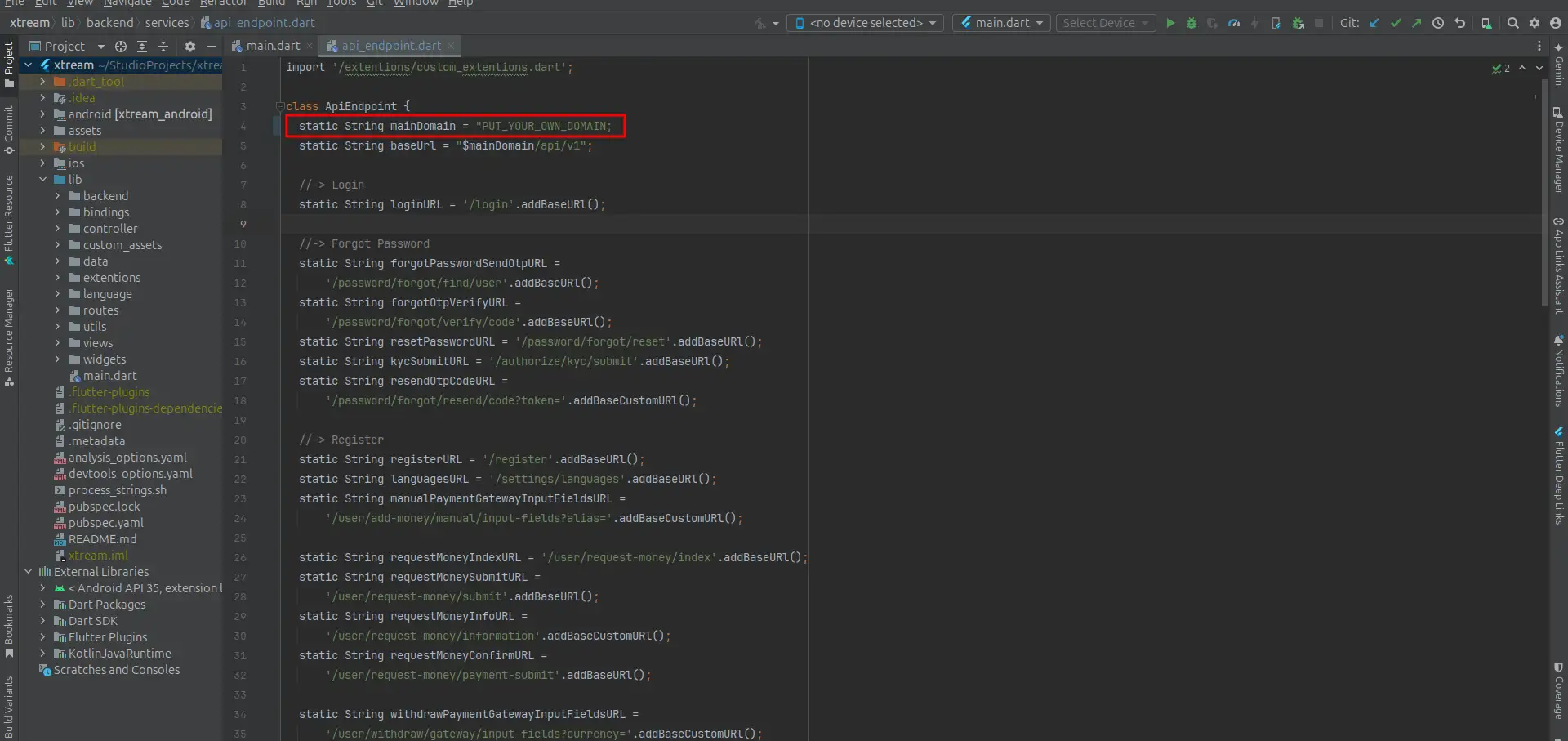This screenshot has width=1568, height=741.
Task: Rollback changes with the undo arrow icon
Action: click(x=1460, y=23)
